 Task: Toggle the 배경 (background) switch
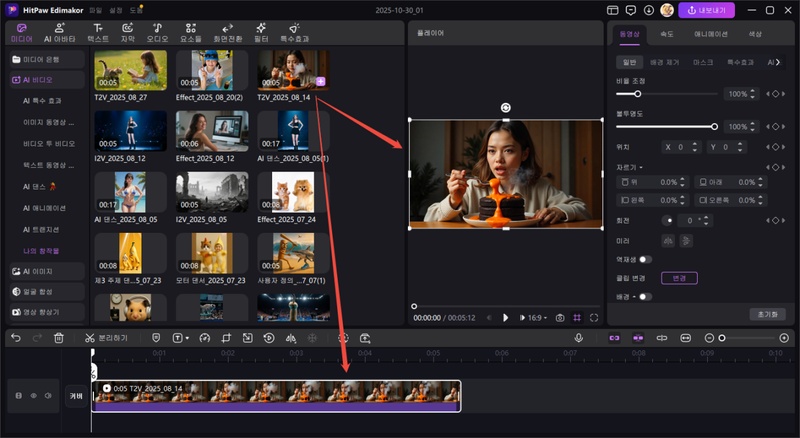coord(645,296)
